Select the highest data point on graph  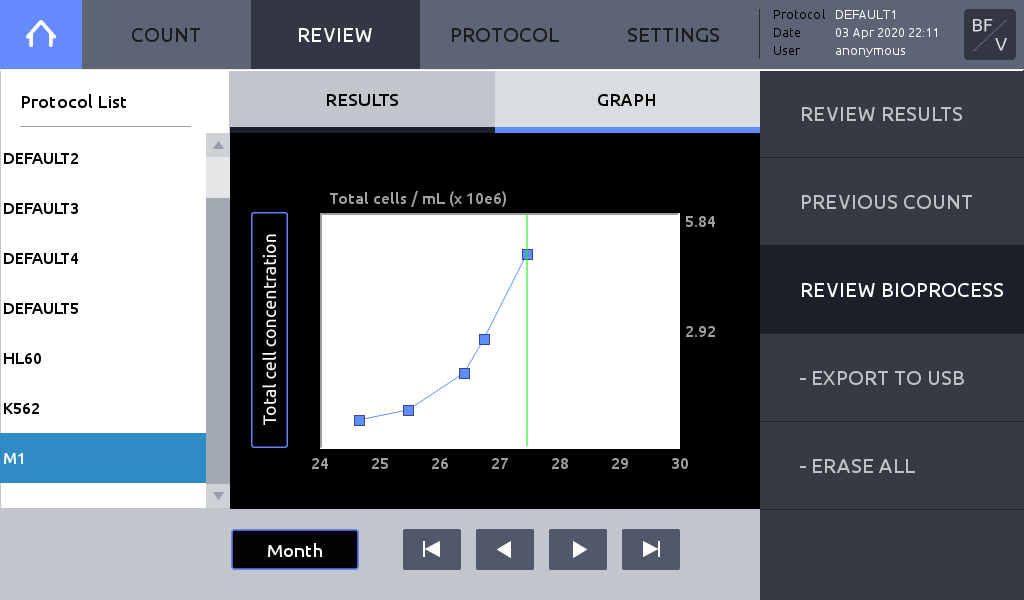coord(528,255)
